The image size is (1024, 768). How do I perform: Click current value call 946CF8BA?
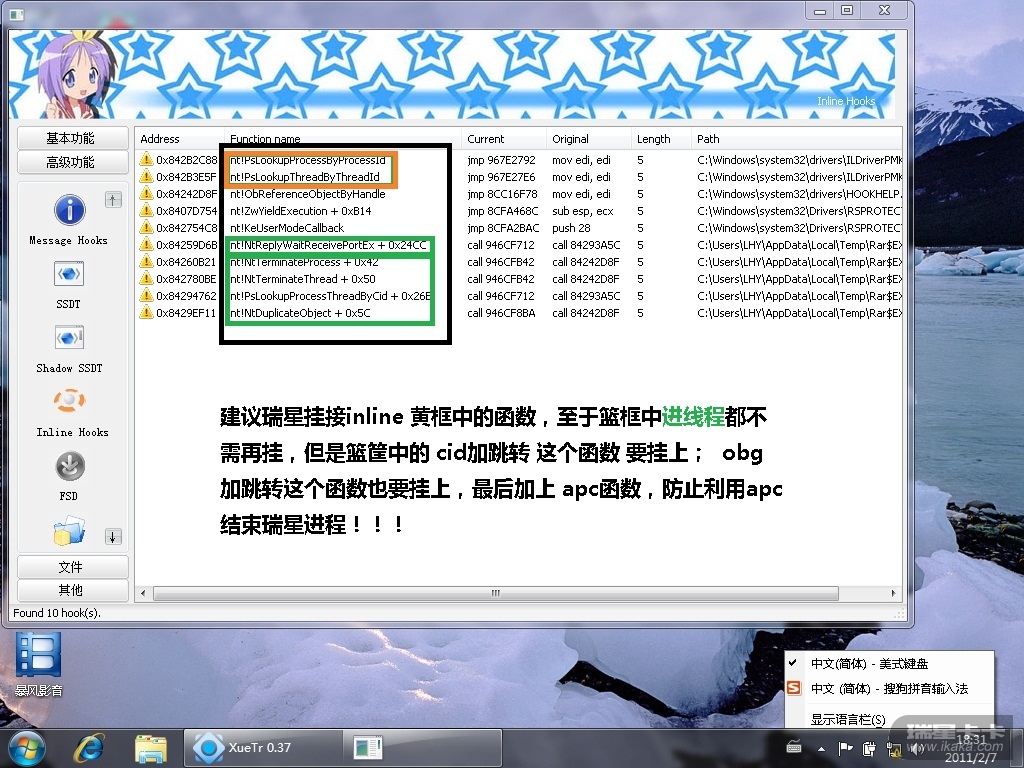click(x=501, y=312)
